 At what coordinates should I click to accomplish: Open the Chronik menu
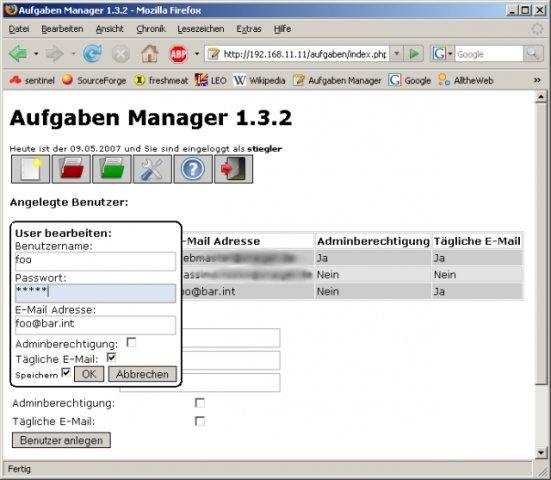click(x=151, y=29)
